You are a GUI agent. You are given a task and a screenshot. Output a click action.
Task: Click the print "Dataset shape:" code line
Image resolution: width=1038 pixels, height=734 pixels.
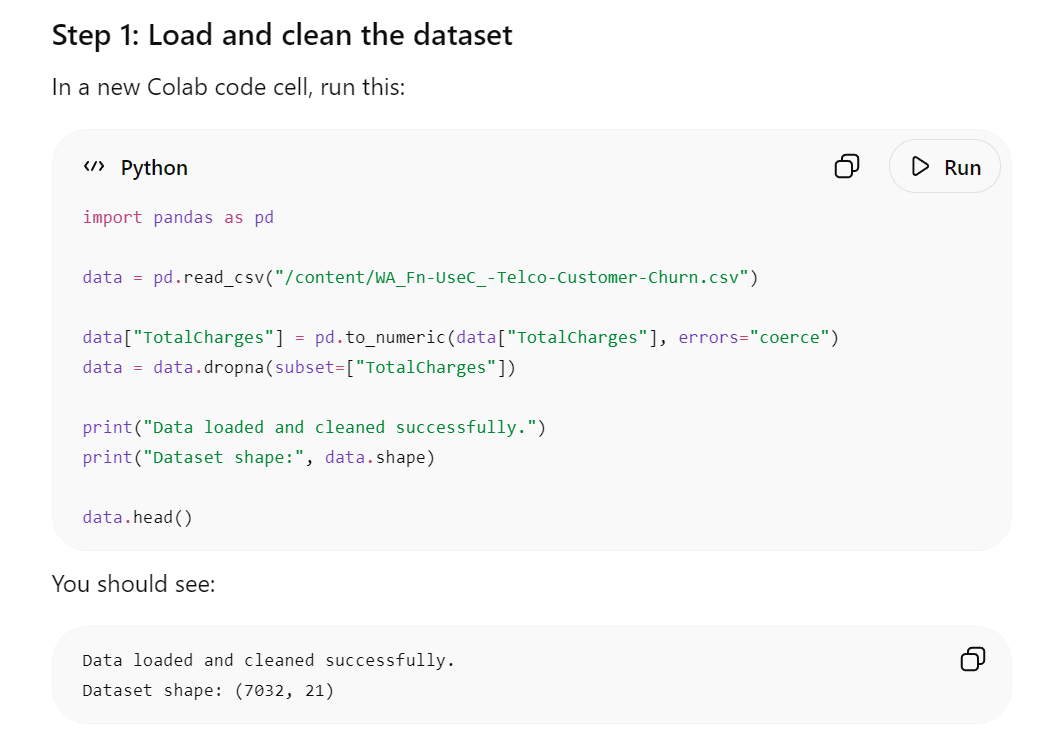[x=259, y=457]
